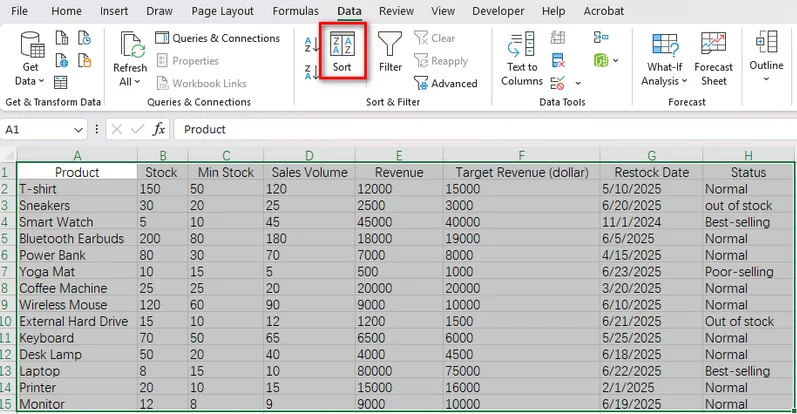Viewport: 797px width, 414px height.
Task: Click the greyed Properties button
Action: coord(188,61)
